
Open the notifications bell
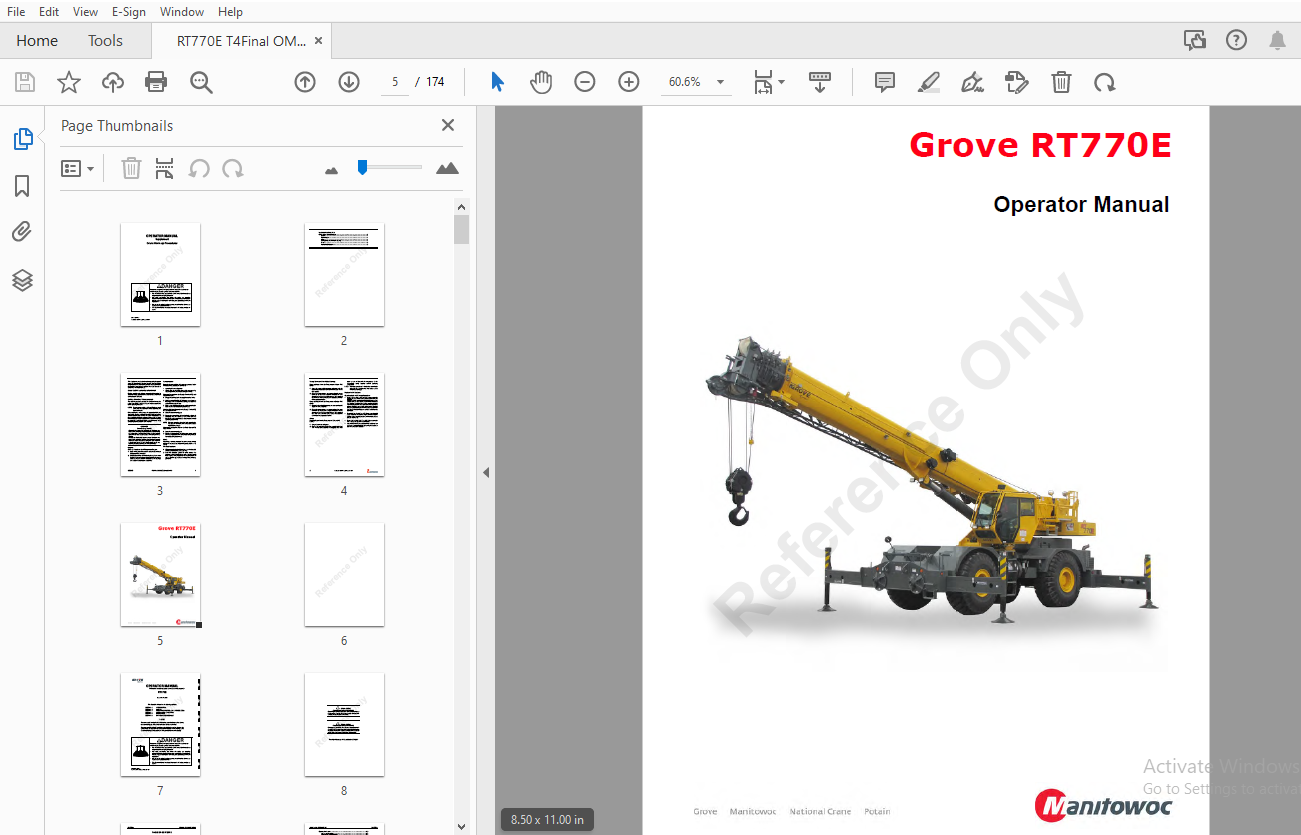point(1277,40)
